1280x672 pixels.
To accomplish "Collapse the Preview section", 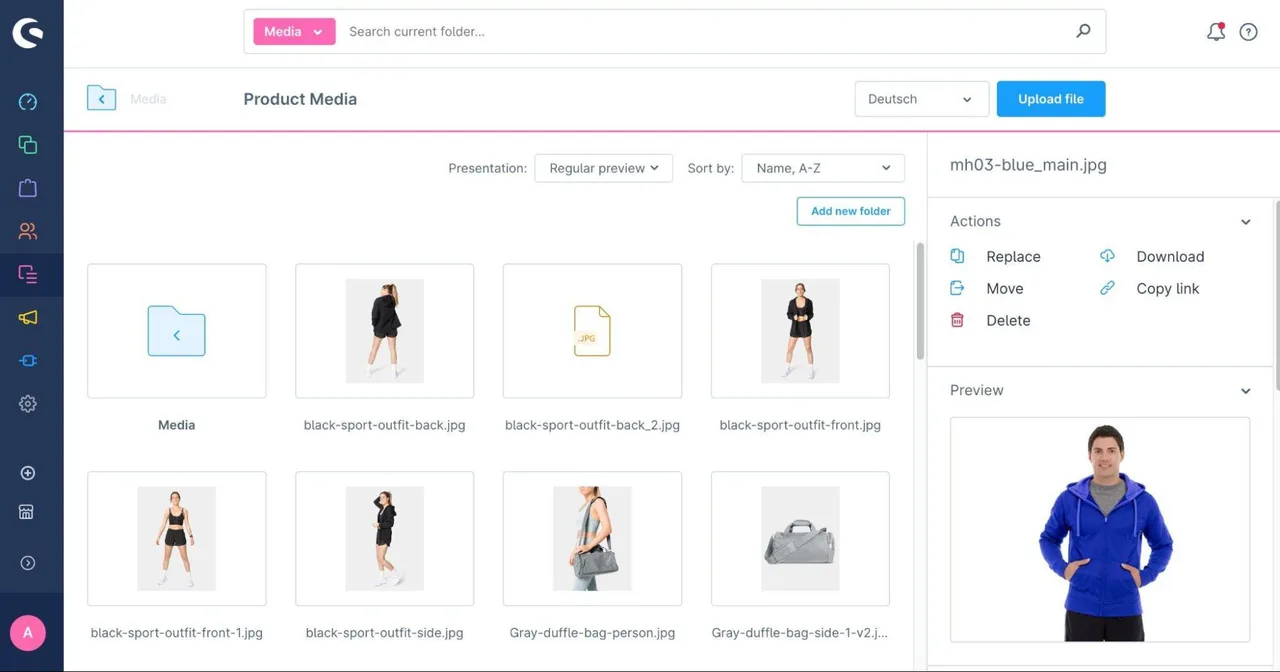I will [x=1246, y=391].
